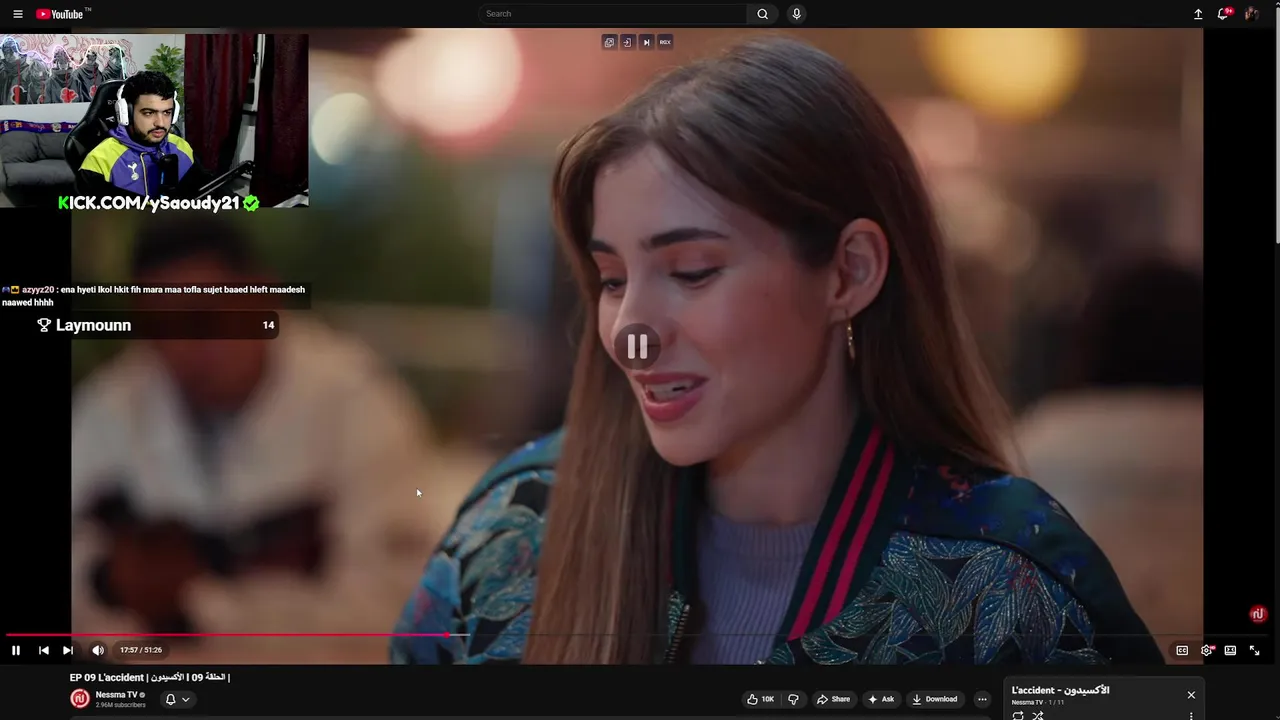Click the 17:57 / 51:26 time display

coord(141,650)
